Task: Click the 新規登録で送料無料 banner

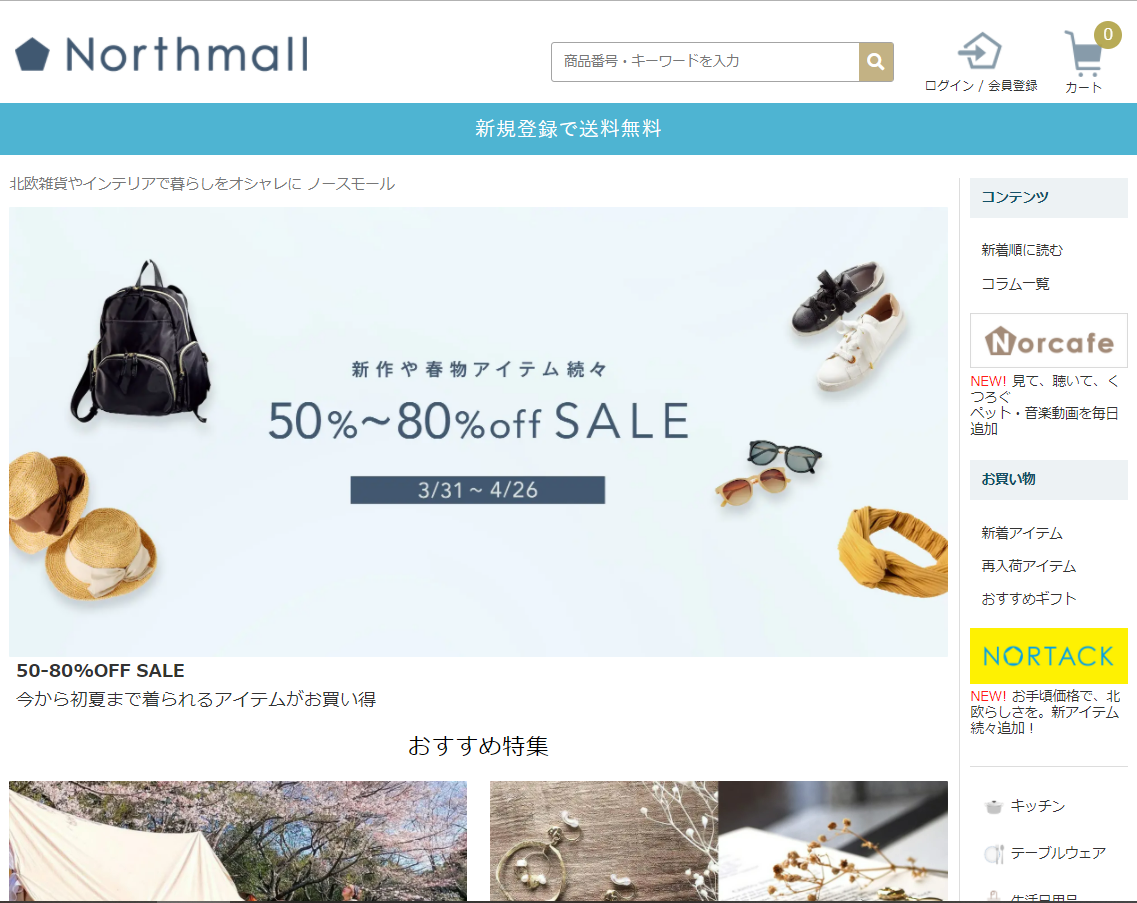Action: click(568, 128)
